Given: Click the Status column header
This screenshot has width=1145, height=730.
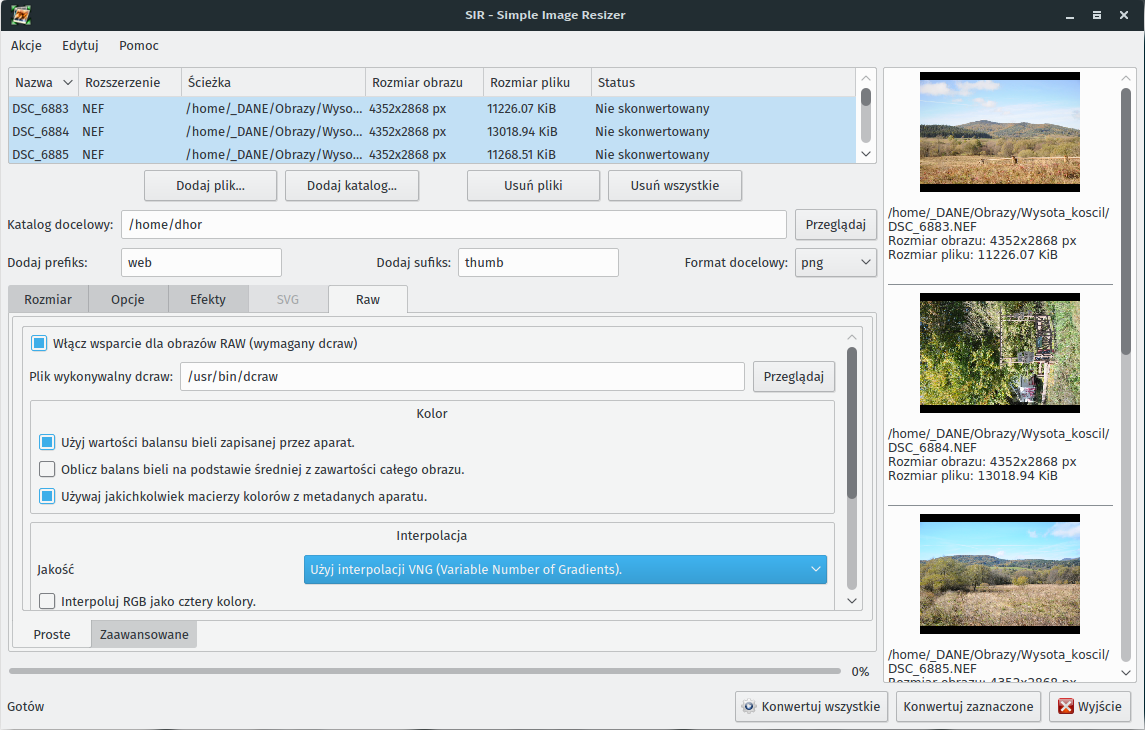Looking at the screenshot, I should click(723, 82).
